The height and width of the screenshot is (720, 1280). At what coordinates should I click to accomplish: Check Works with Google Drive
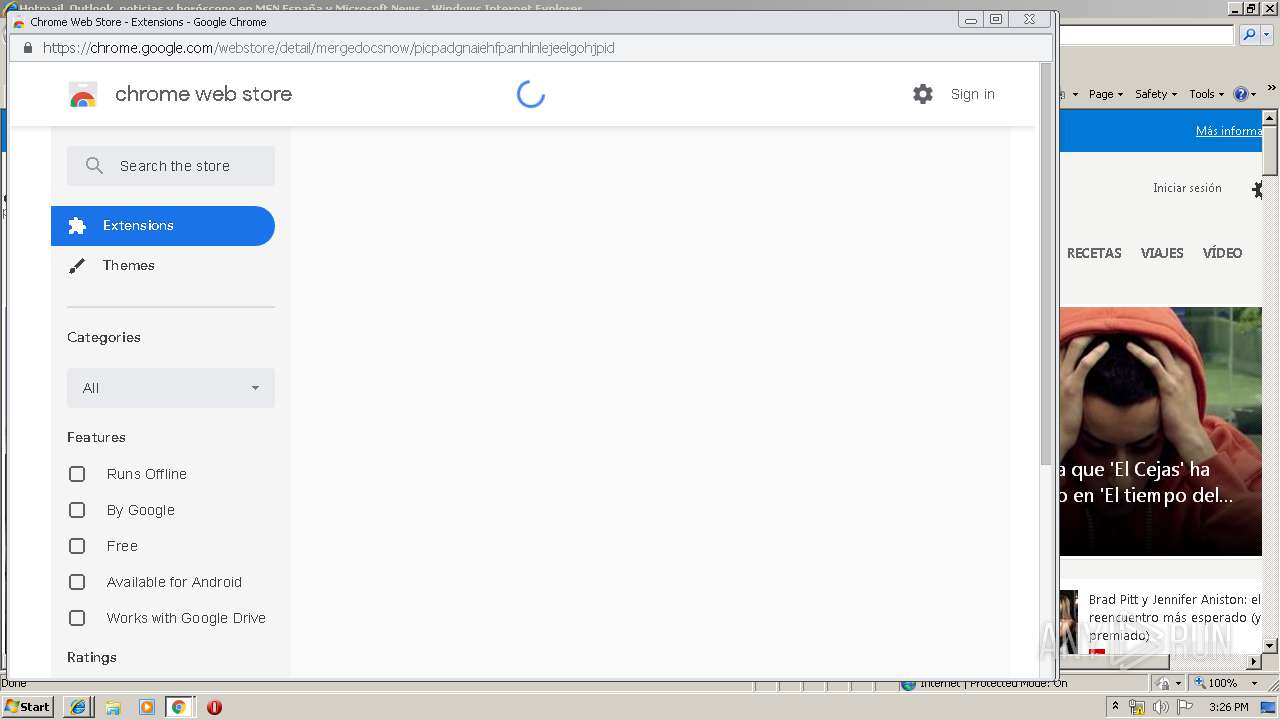coord(77,618)
